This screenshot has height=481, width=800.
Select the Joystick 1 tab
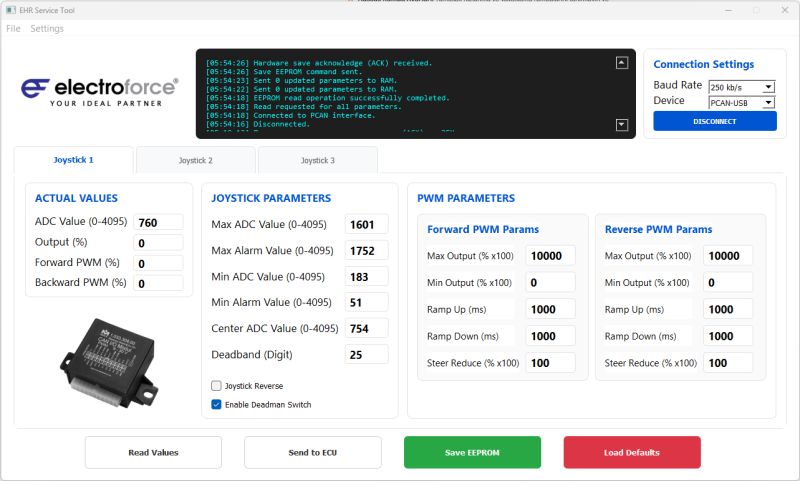[73, 160]
